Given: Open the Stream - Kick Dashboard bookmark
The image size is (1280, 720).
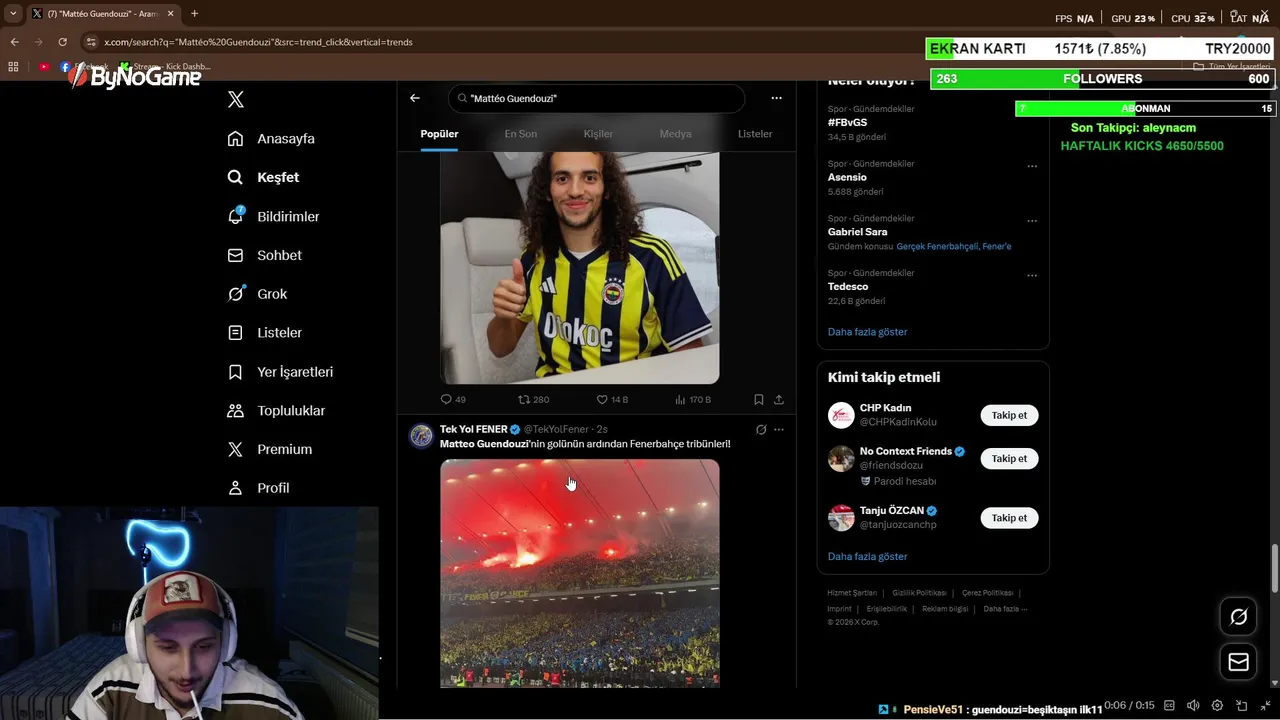Looking at the screenshot, I should [165, 67].
